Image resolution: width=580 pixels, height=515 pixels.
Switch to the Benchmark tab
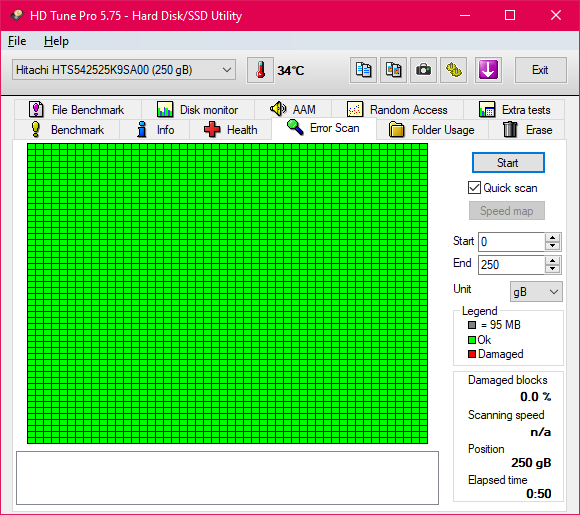(x=67, y=130)
